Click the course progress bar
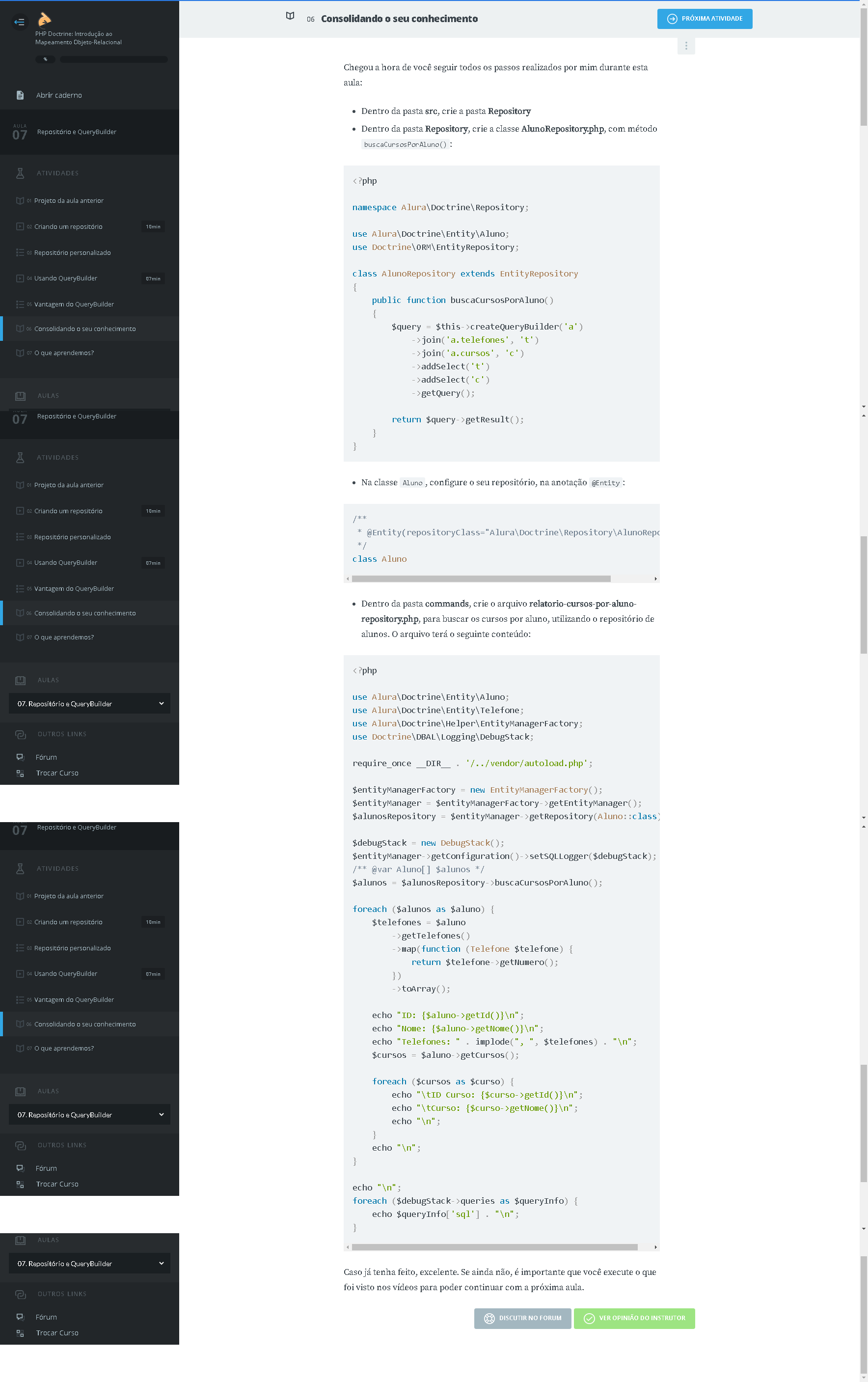The image size is (868, 1382). [113, 59]
